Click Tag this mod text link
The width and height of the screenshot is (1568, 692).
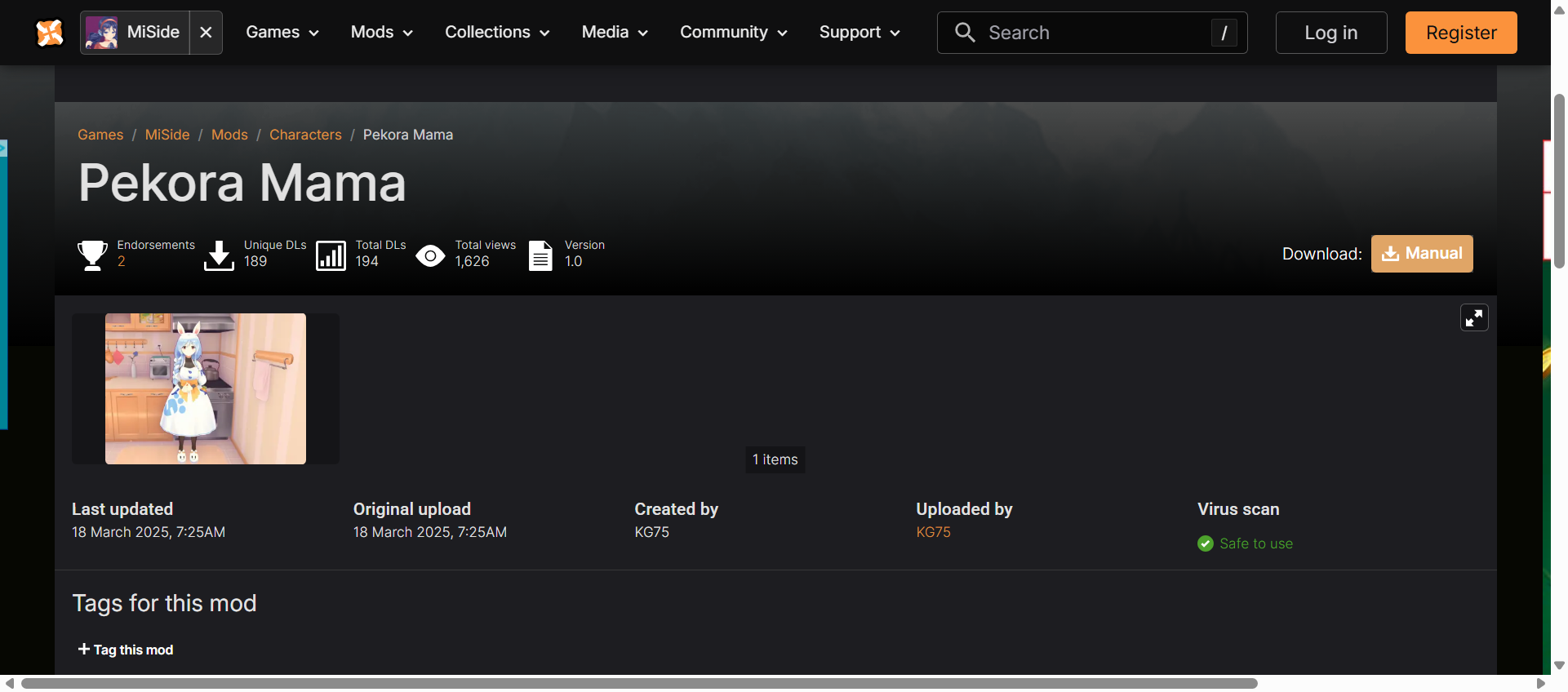click(133, 650)
